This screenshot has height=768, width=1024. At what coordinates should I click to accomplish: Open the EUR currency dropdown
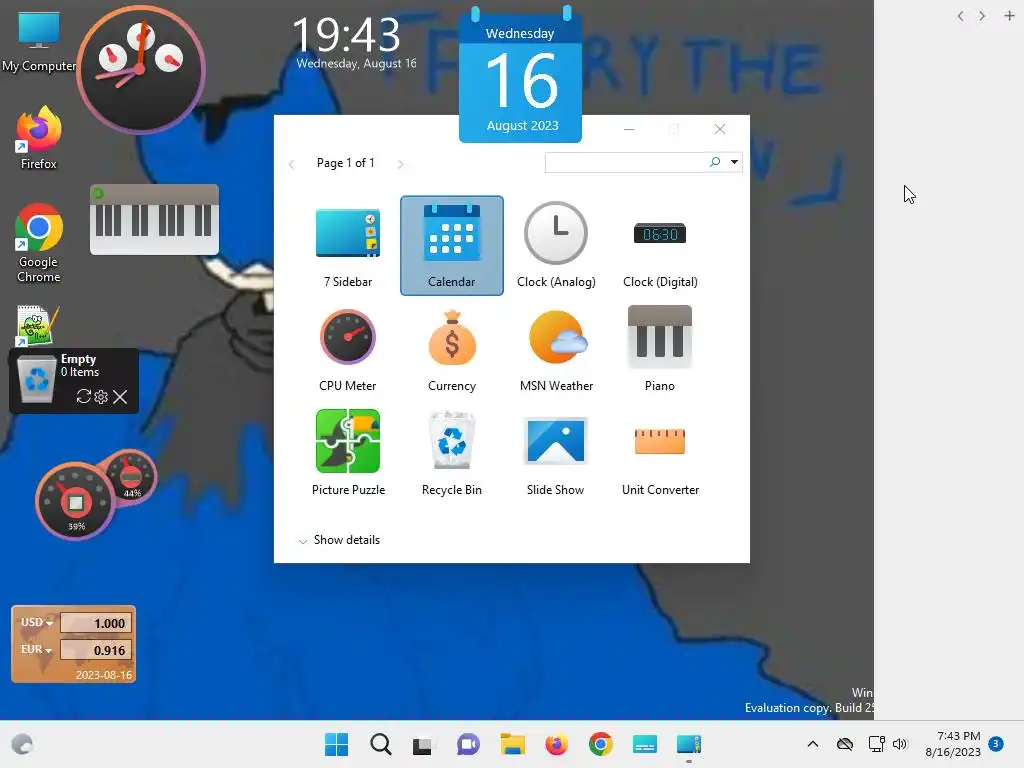(x=37, y=649)
